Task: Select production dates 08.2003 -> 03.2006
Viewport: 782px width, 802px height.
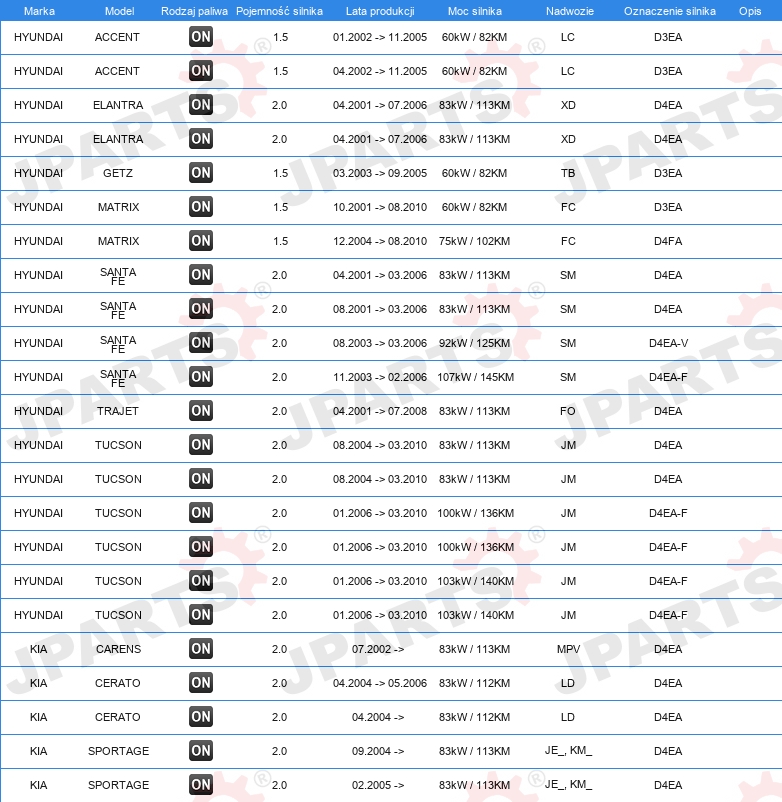Action: click(380, 343)
